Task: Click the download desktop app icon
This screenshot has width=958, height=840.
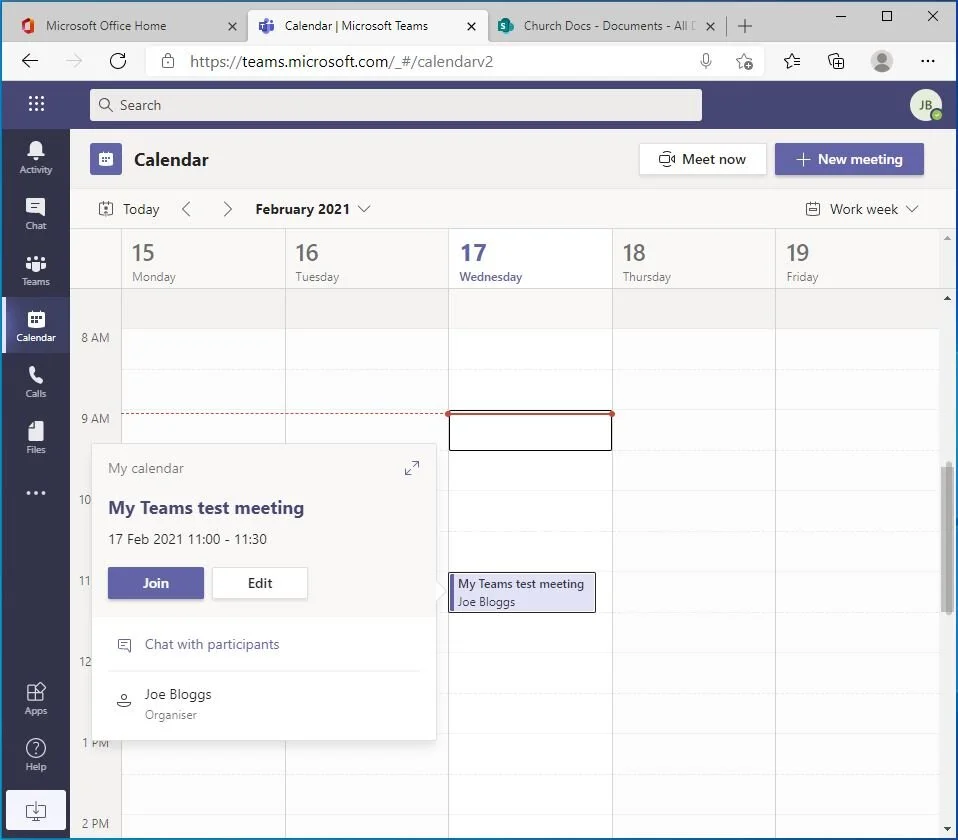Action: coord(35,811)
